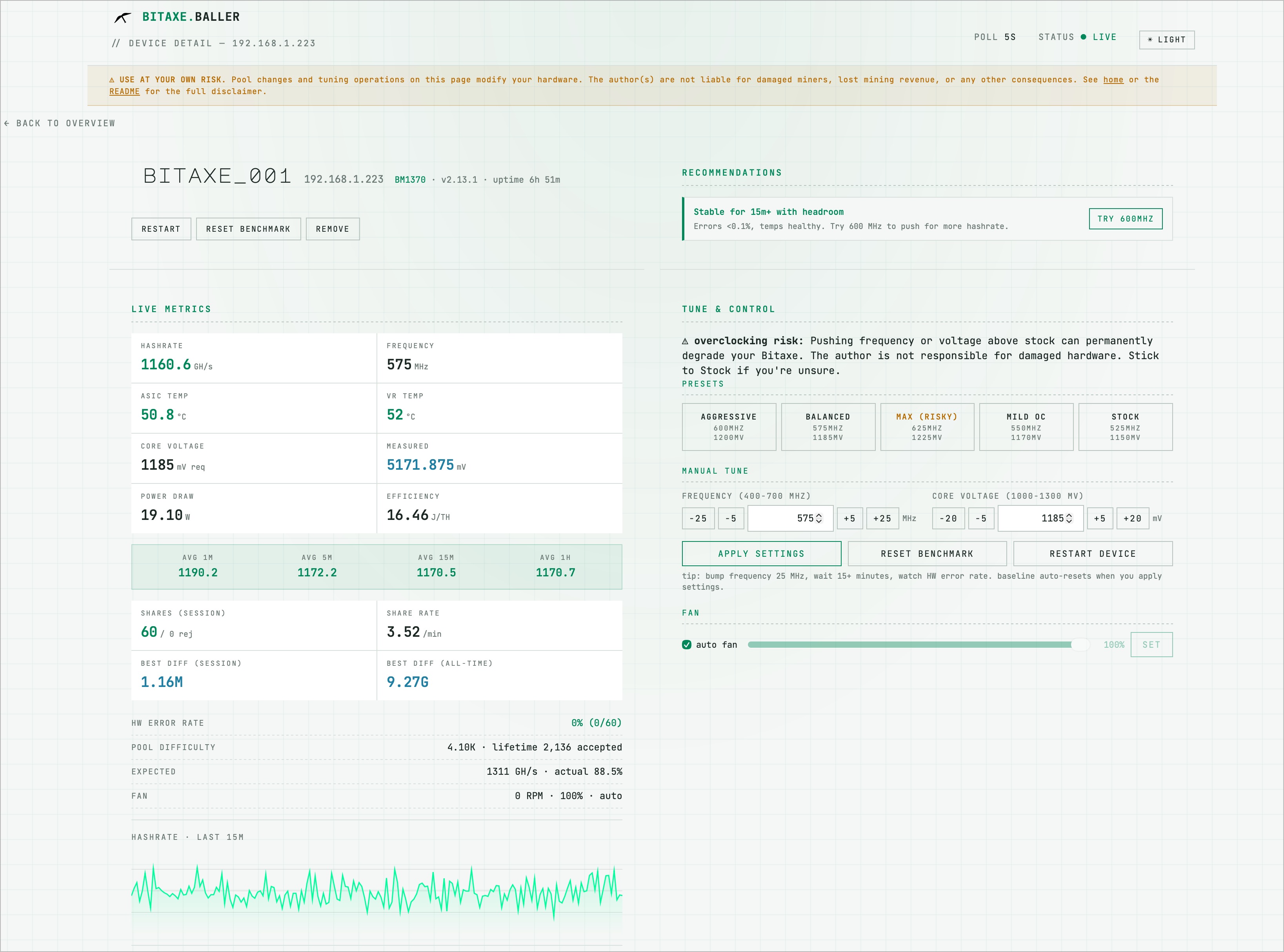Open the home link in disclaimer
This screenshot has width=1284, height=952.
click(x=1113, y=80)
